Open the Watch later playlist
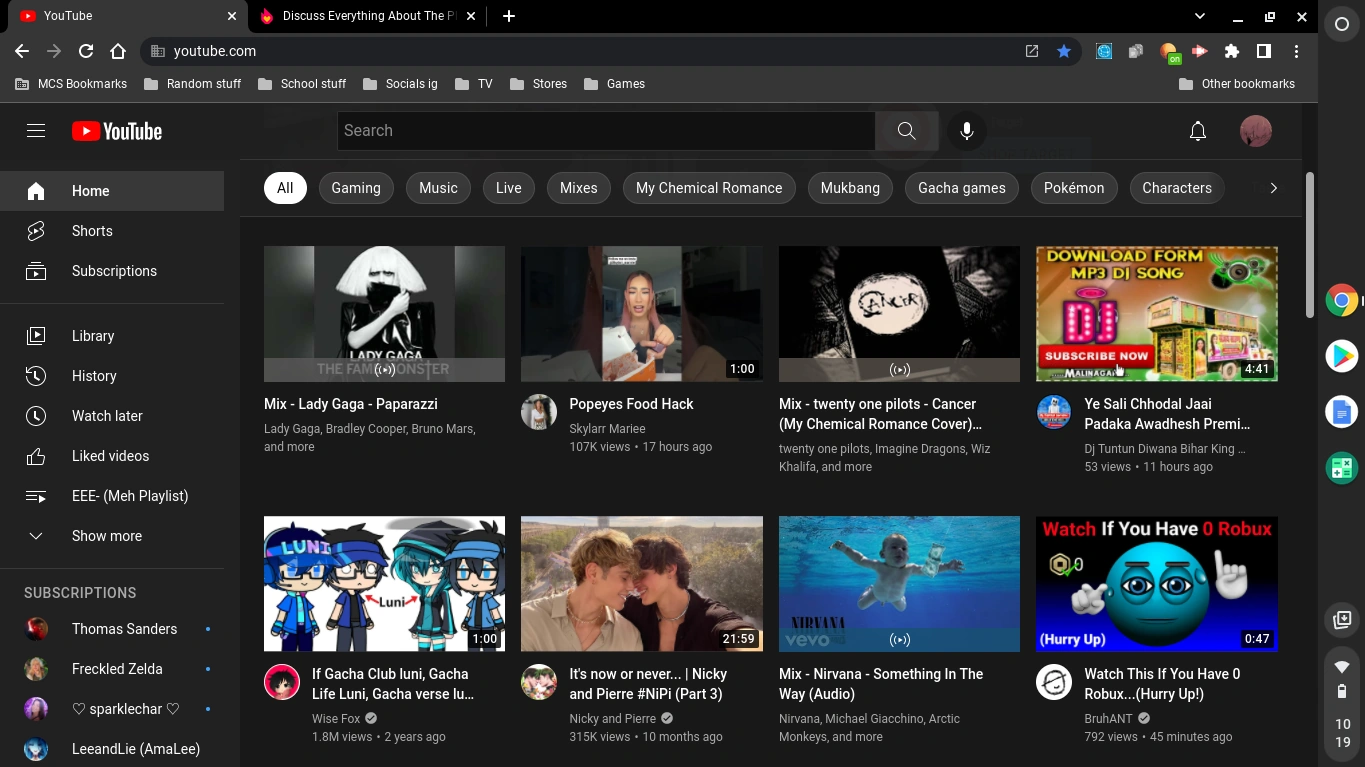Image resolution: width=1365 pixels, height=767 pixels. pyautogui.click(x=107, y=416)
